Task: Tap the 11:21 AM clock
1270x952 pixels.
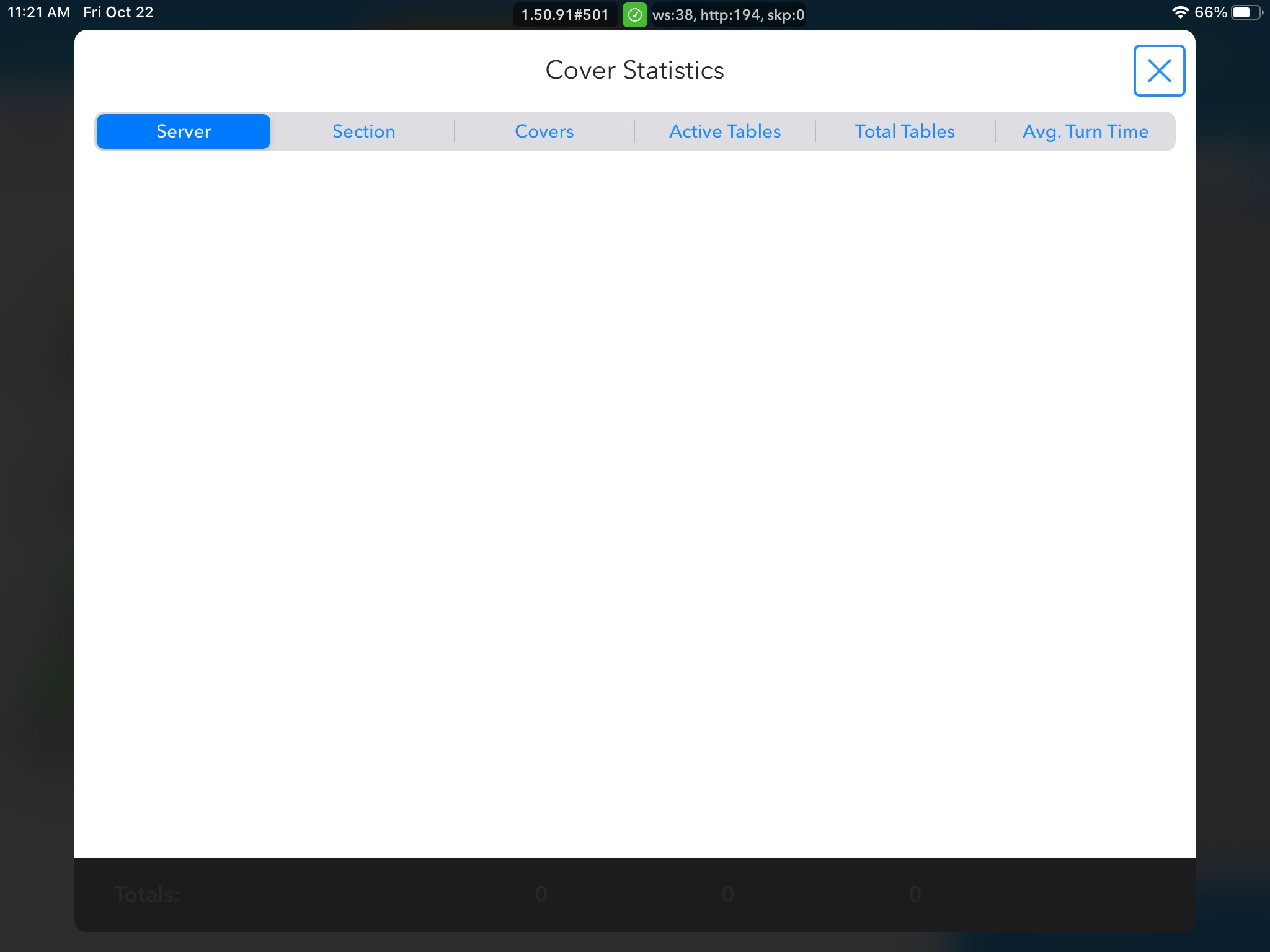Action: tap(38, 12)
